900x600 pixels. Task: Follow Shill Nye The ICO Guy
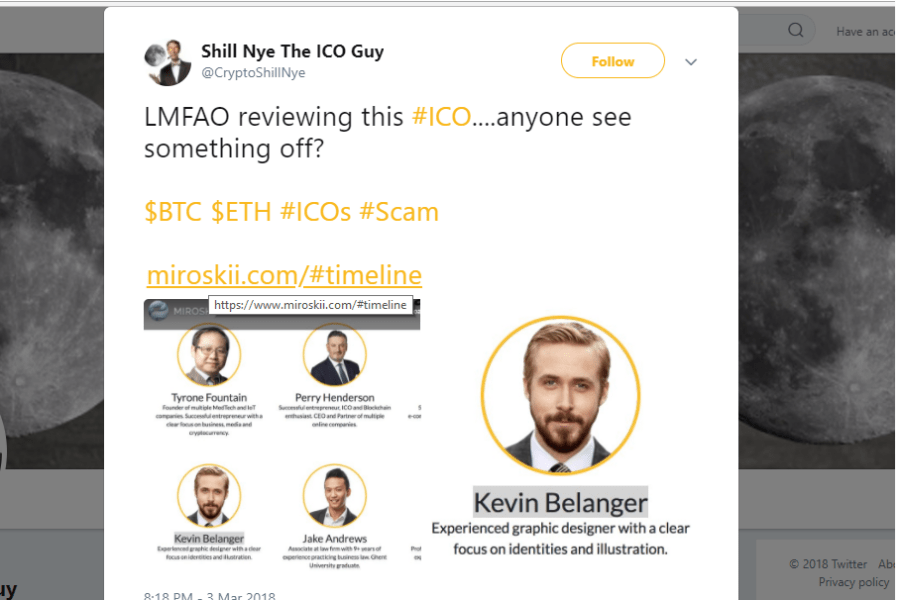612,61
